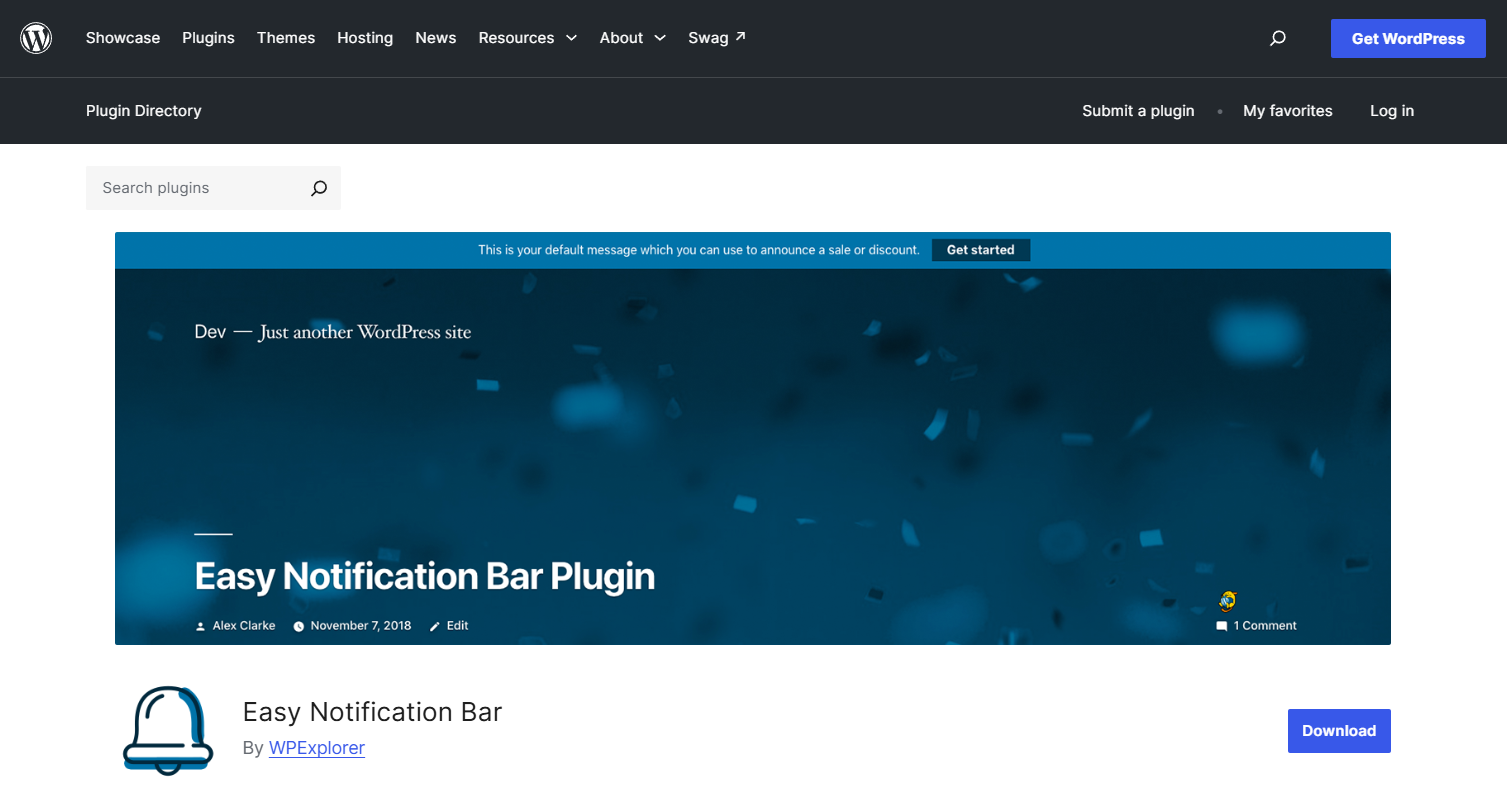1507x804 pixels.
Task: Expand the Resources dropdown menu
Action: (527, 38)
